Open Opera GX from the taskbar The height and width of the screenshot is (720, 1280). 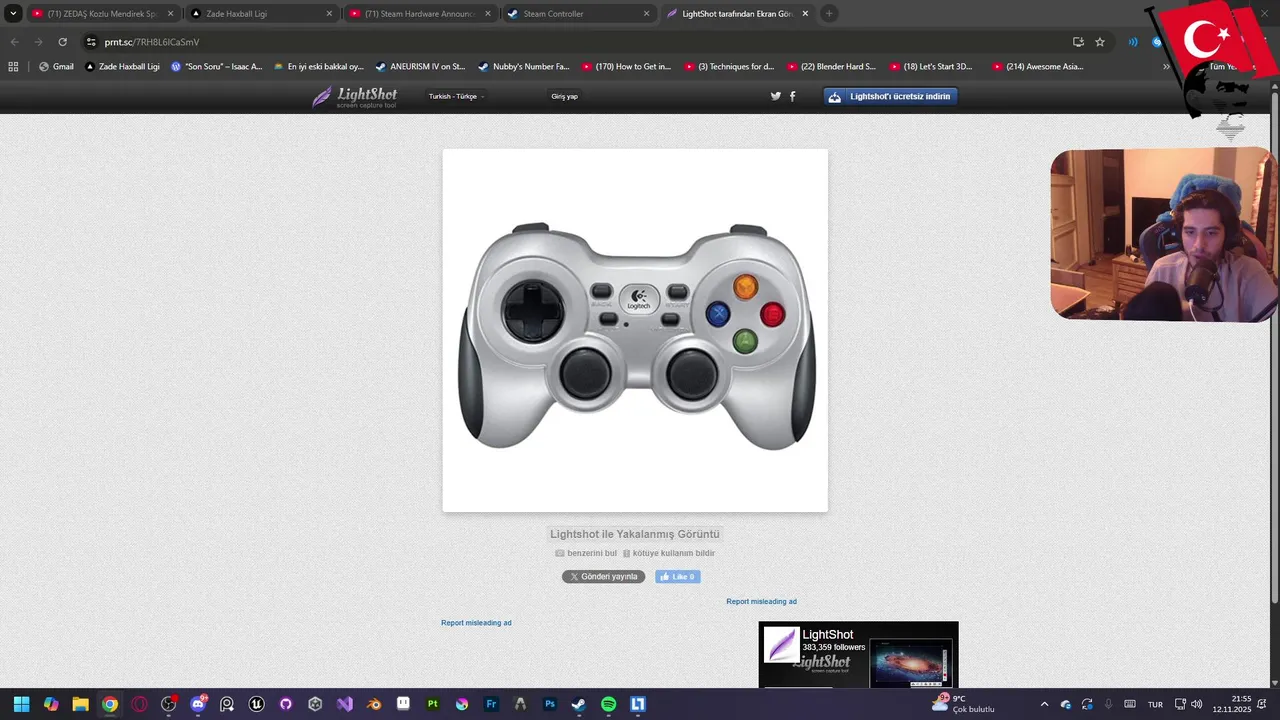(139, 704)
